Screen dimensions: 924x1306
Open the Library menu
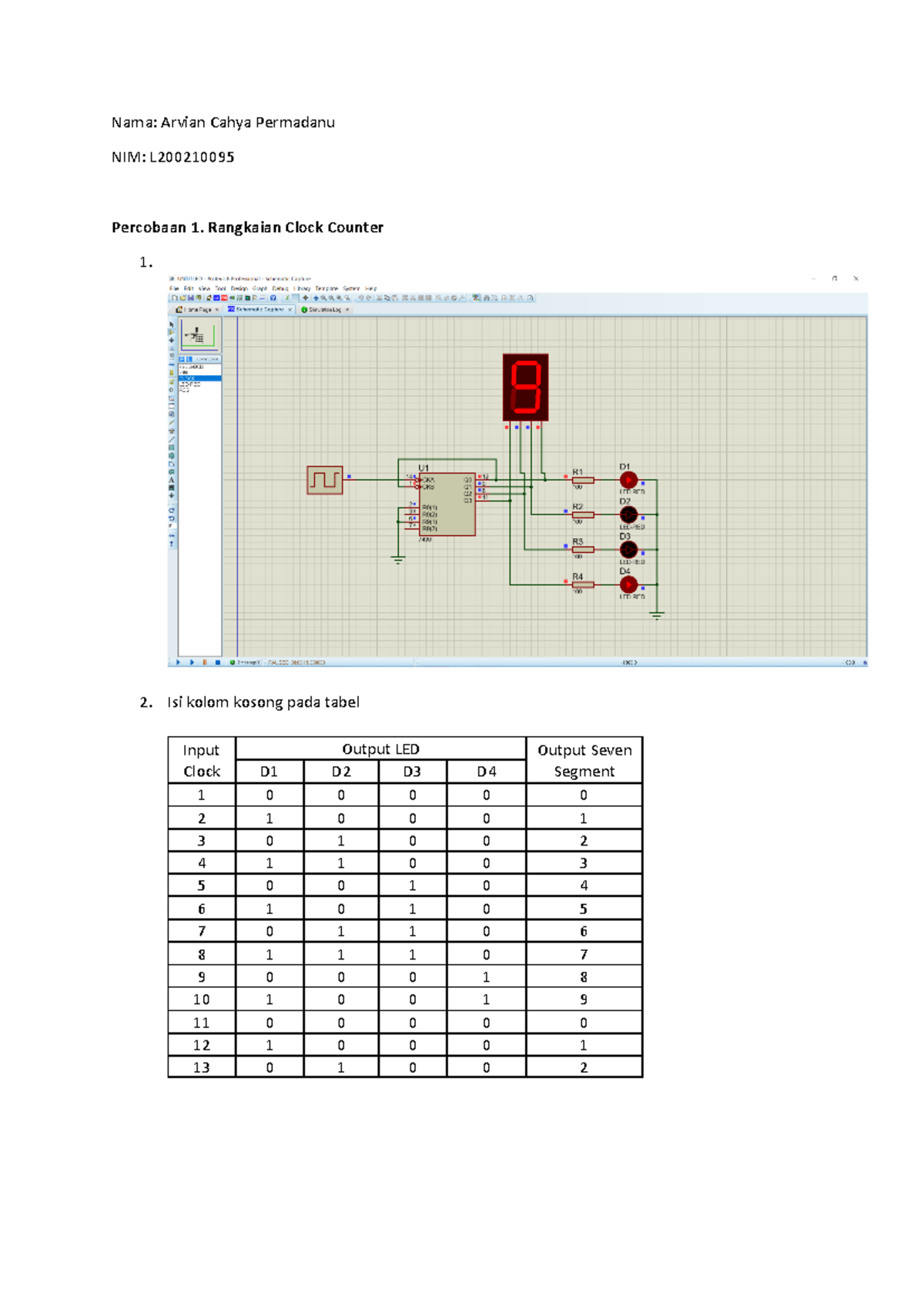tap(302, 289)
